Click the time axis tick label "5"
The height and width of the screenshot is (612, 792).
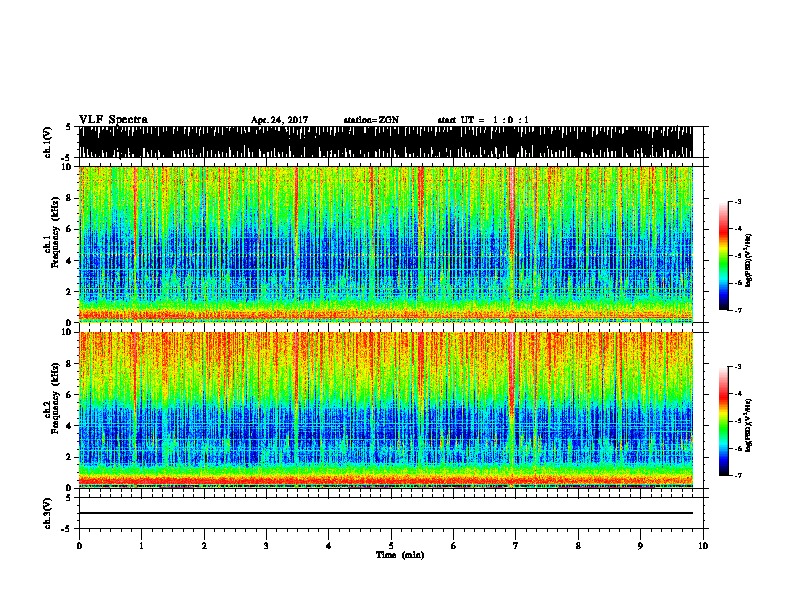[x=391, y=546]
